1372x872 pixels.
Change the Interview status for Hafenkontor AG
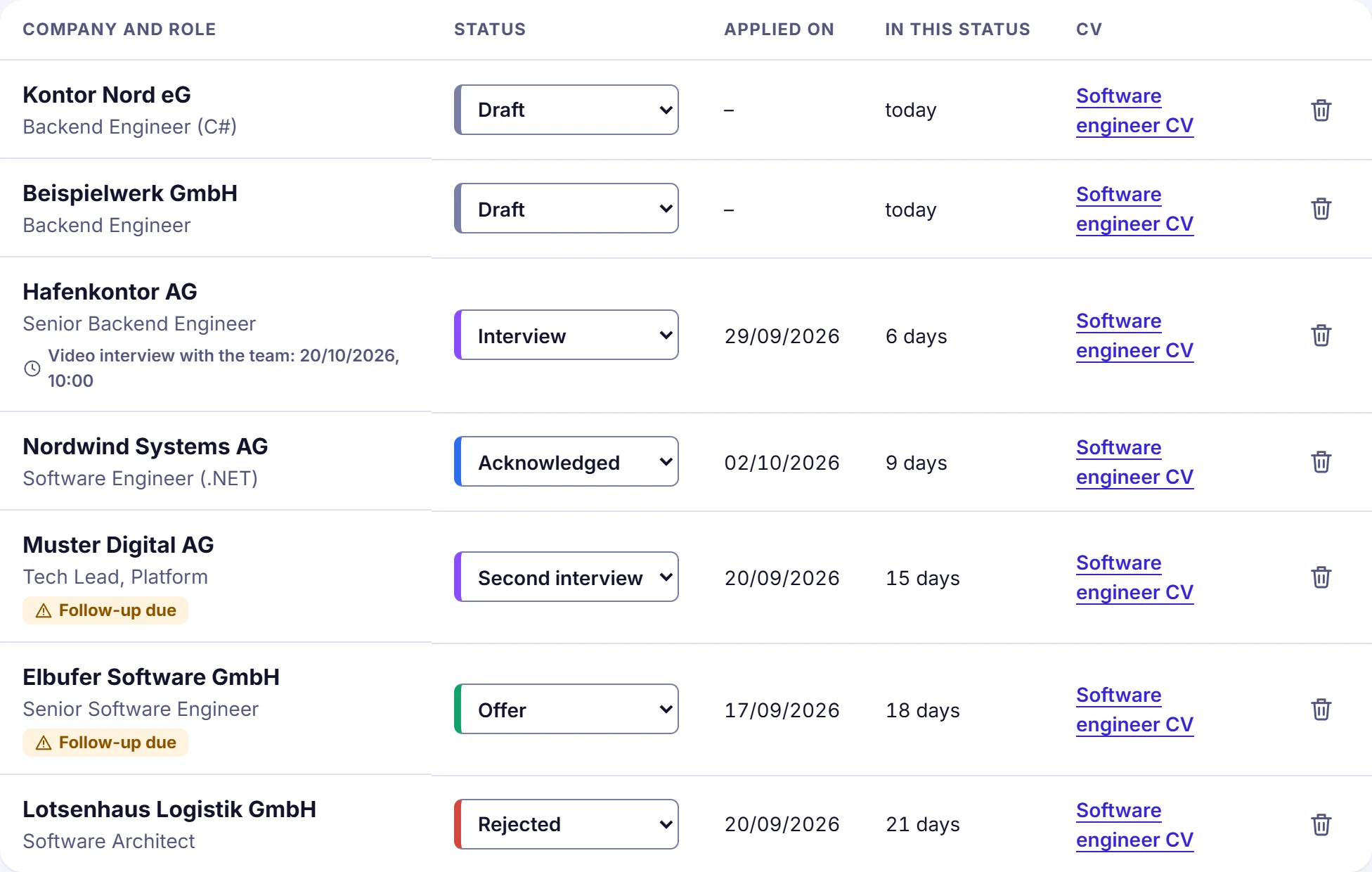click(x=567, y=335)
